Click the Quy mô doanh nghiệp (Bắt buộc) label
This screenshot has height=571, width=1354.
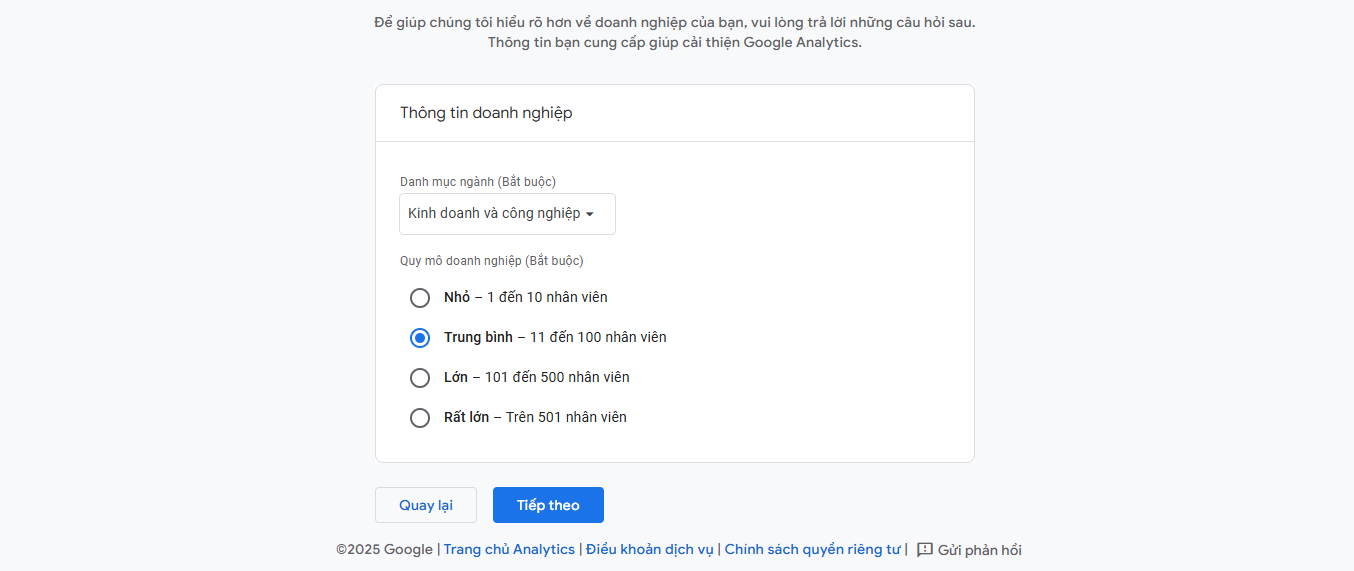point(492,261)
